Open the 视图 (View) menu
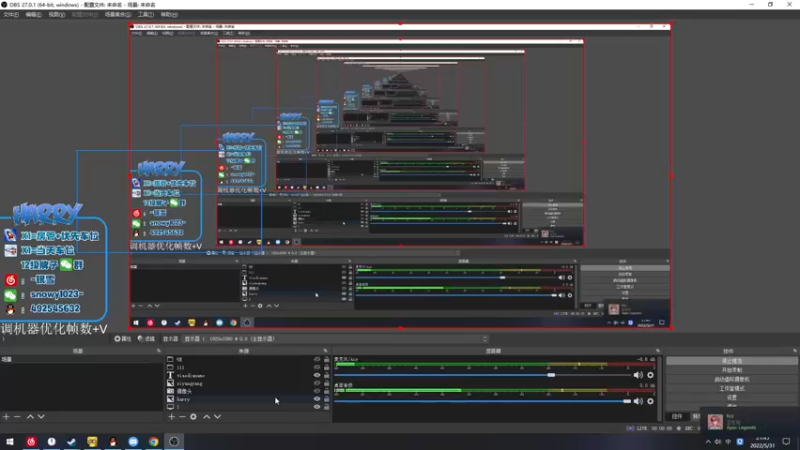 56,15
